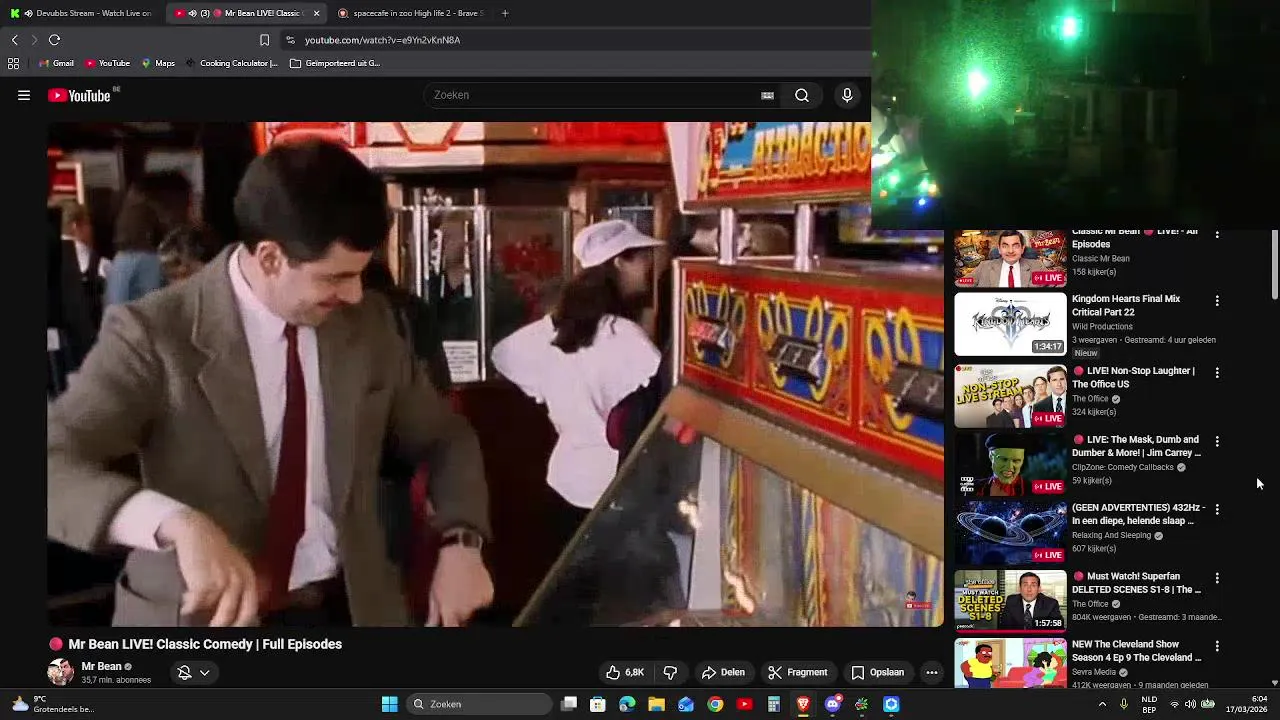
Task: Open options menu for Cleveland Show video
Action: [1217, 646]
